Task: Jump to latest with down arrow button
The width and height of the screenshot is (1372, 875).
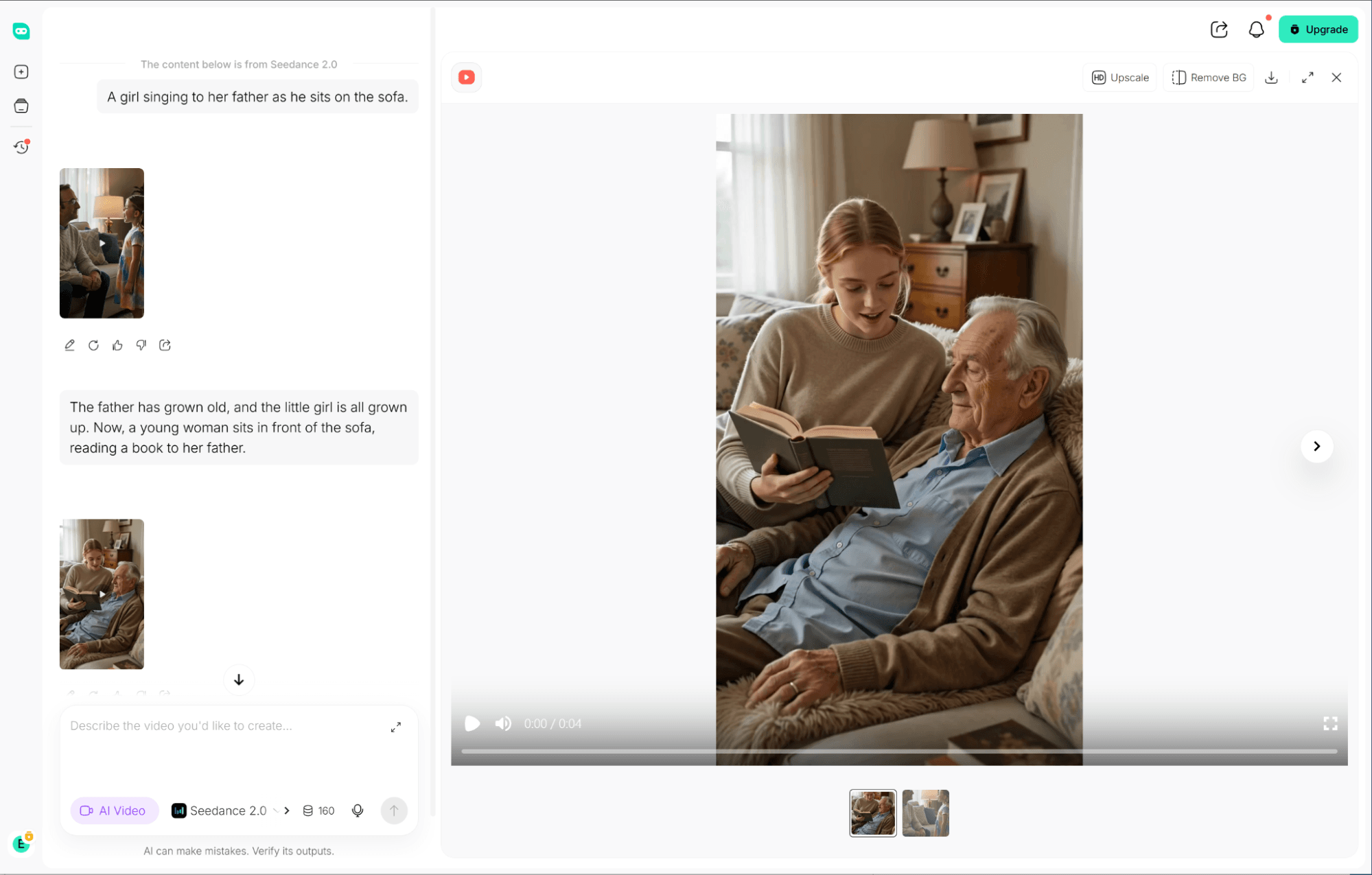Action: 239,680
